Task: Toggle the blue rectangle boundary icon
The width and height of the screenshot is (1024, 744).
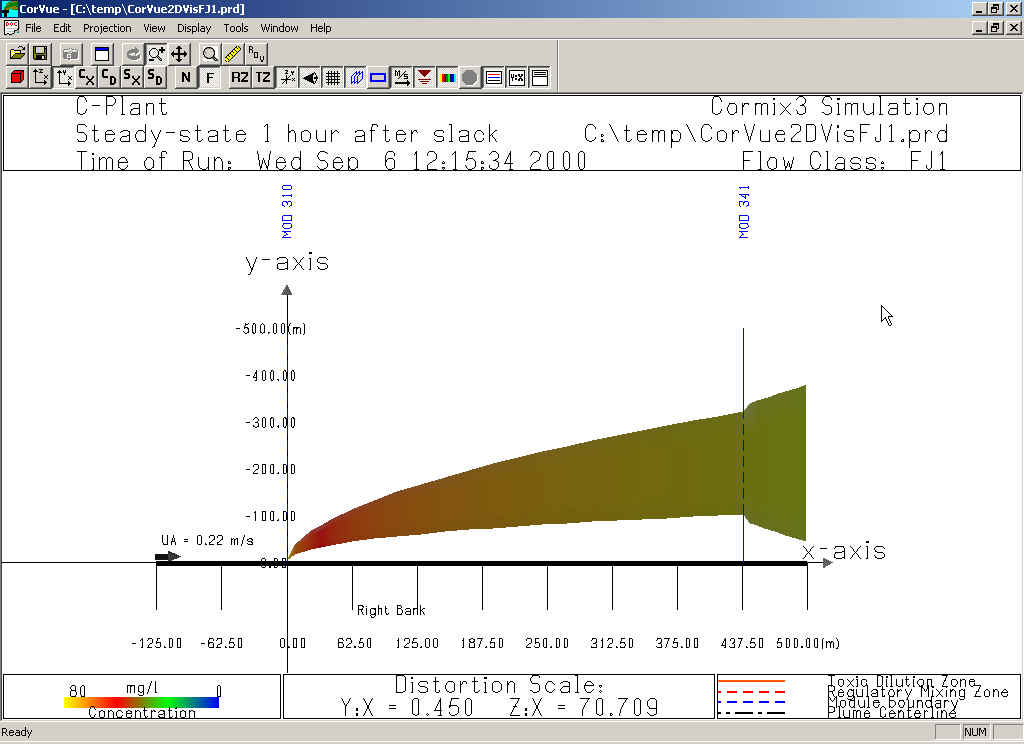Action: (x=379, y=77)
